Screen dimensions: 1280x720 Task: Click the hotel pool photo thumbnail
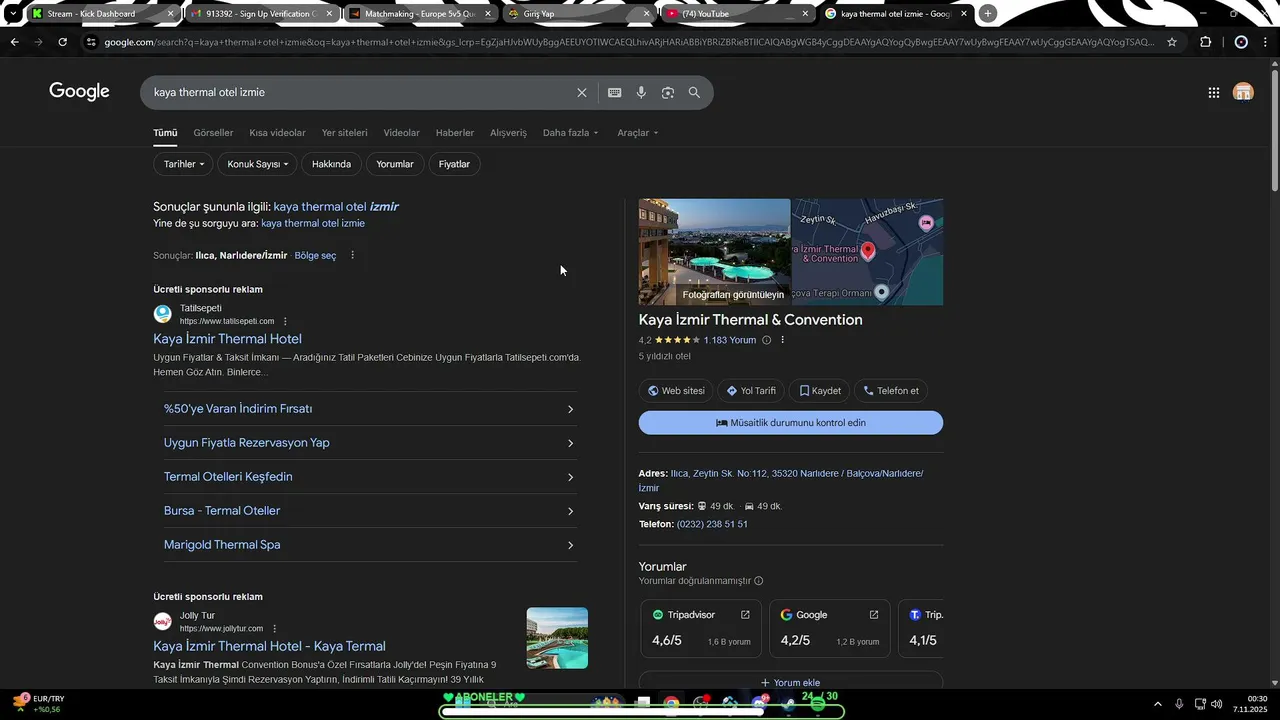click(714, 252)
